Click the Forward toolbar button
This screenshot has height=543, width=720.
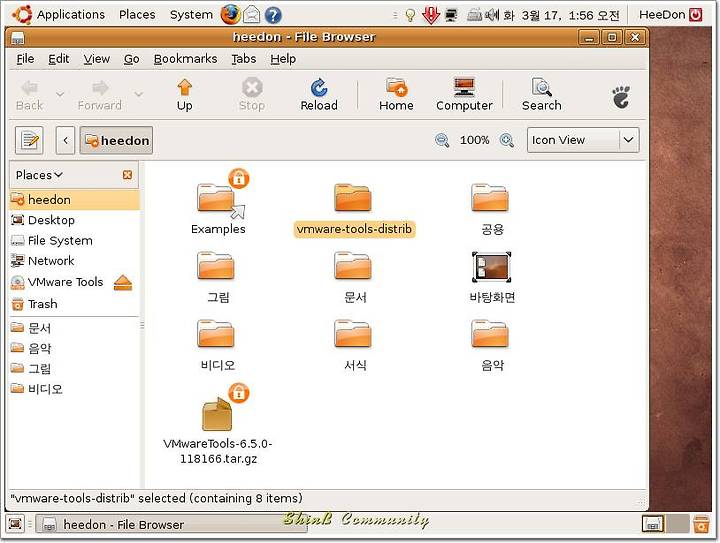[x=100, y=95]
